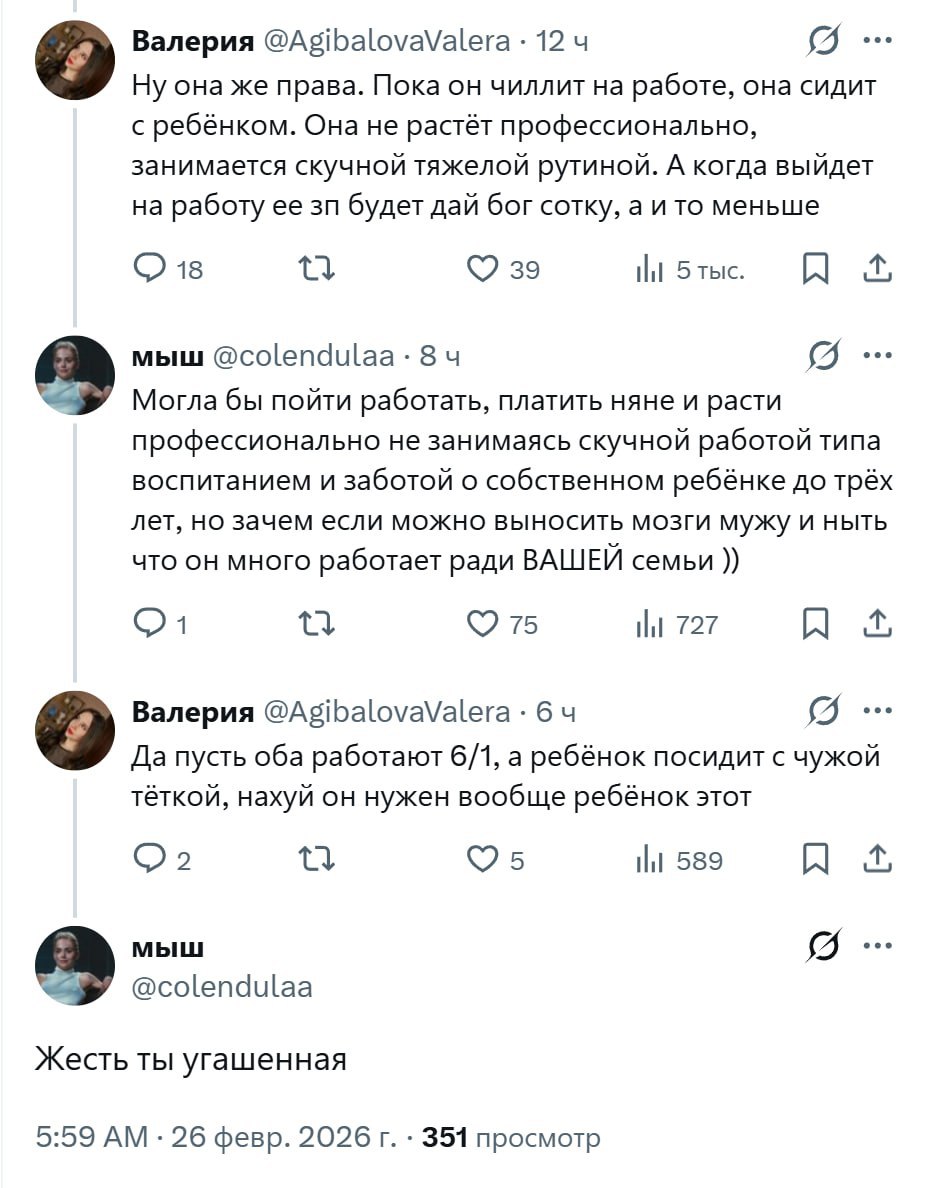
Task: Repost the first tweet by Валерия
Action: 318,268
